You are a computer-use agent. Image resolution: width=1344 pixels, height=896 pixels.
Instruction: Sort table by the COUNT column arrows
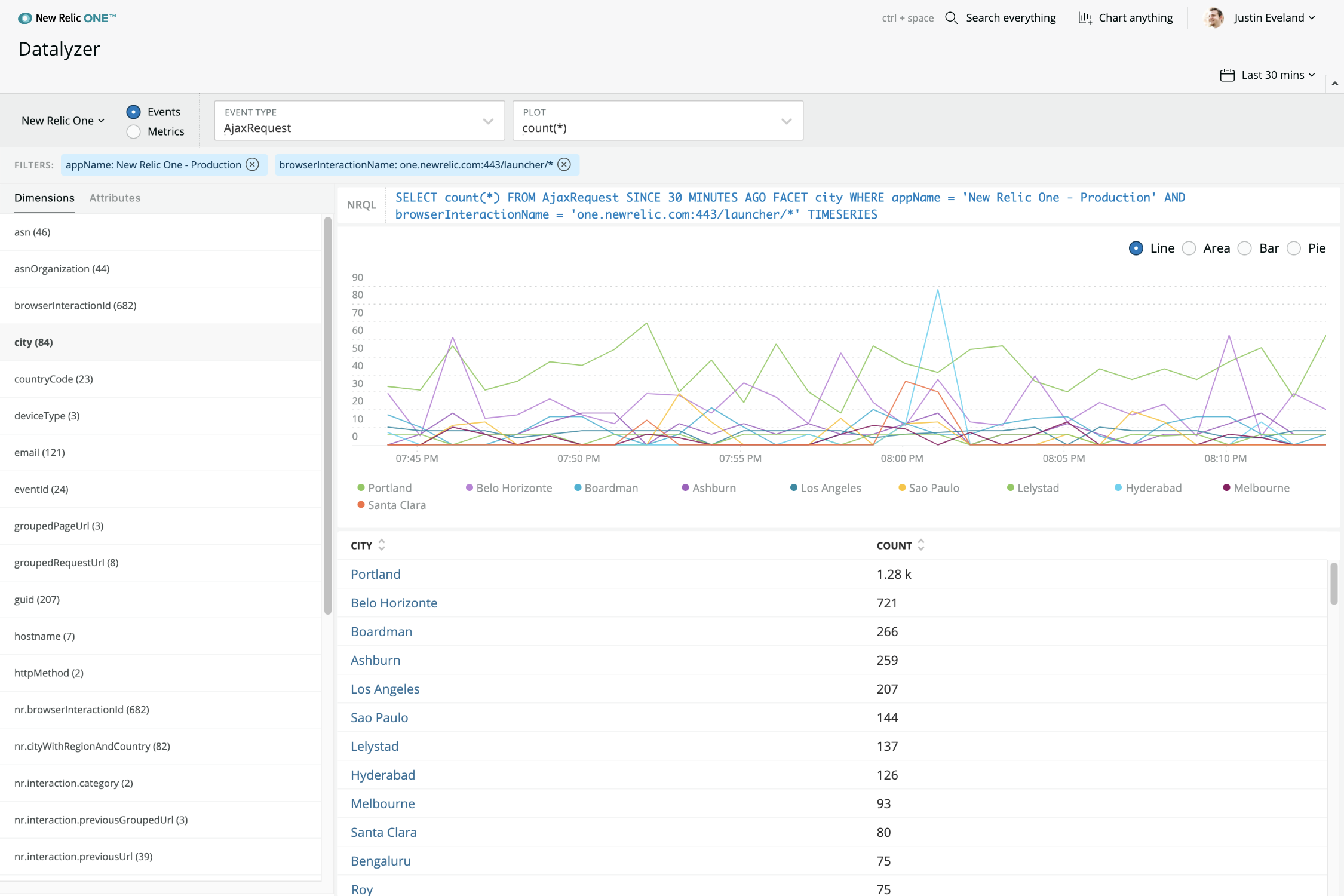tap(921, 545)
